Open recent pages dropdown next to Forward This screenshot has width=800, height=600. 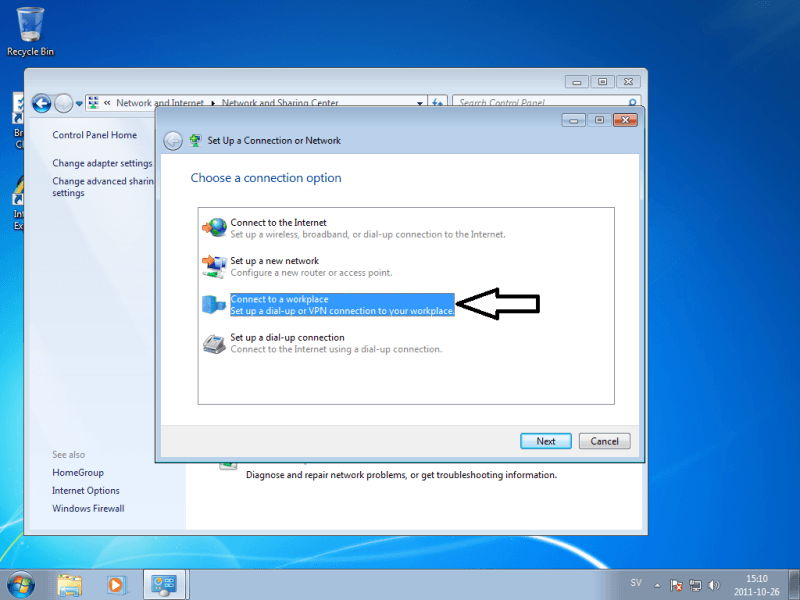click(x=79, y=103)
